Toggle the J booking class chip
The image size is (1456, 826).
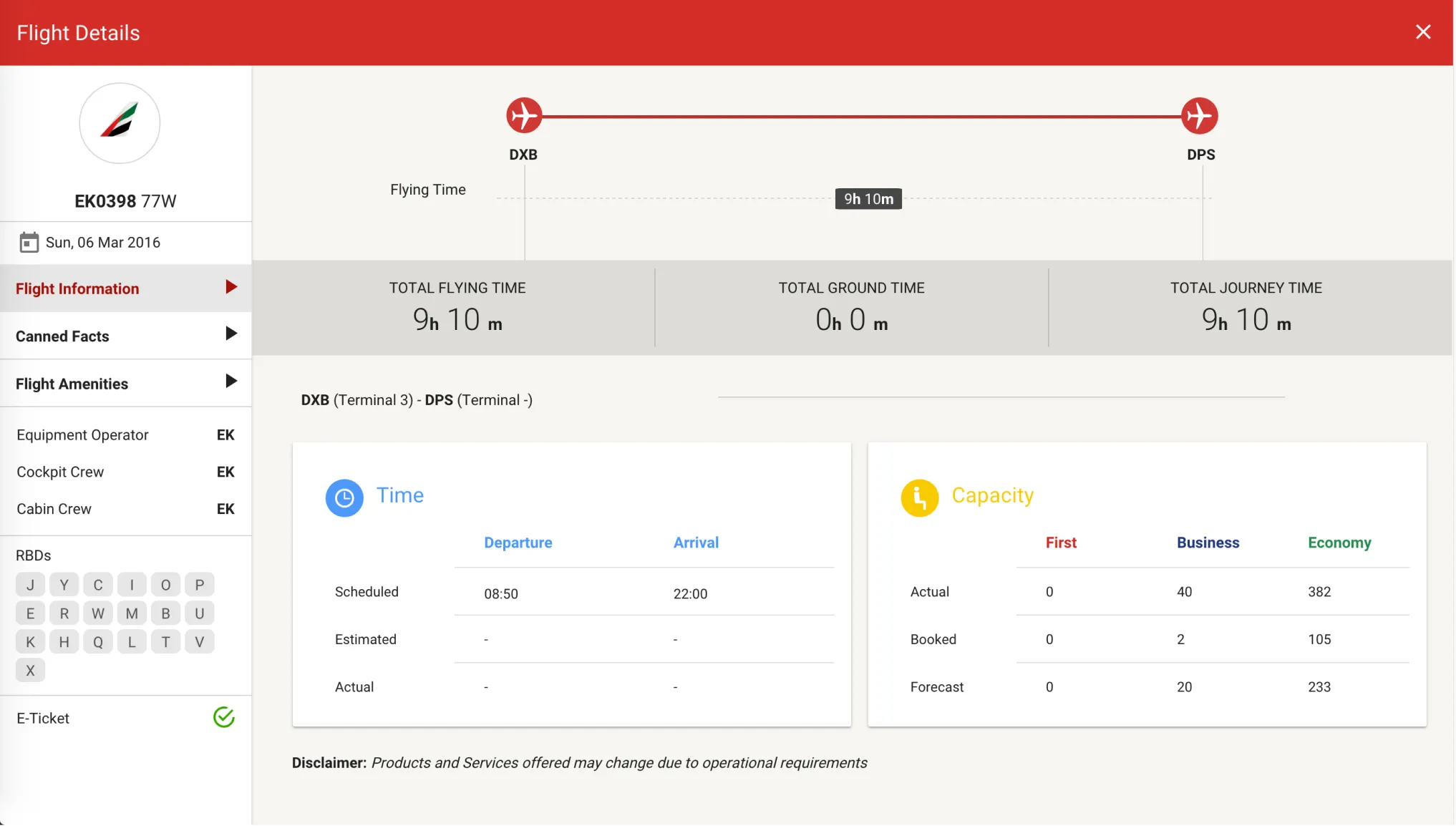(30, 585)
